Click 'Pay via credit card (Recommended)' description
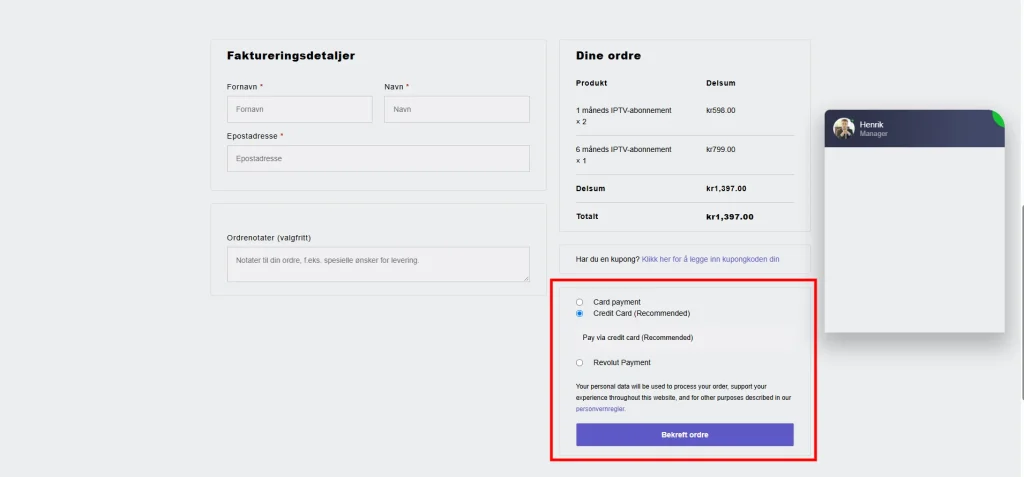 tap(637, 338)
